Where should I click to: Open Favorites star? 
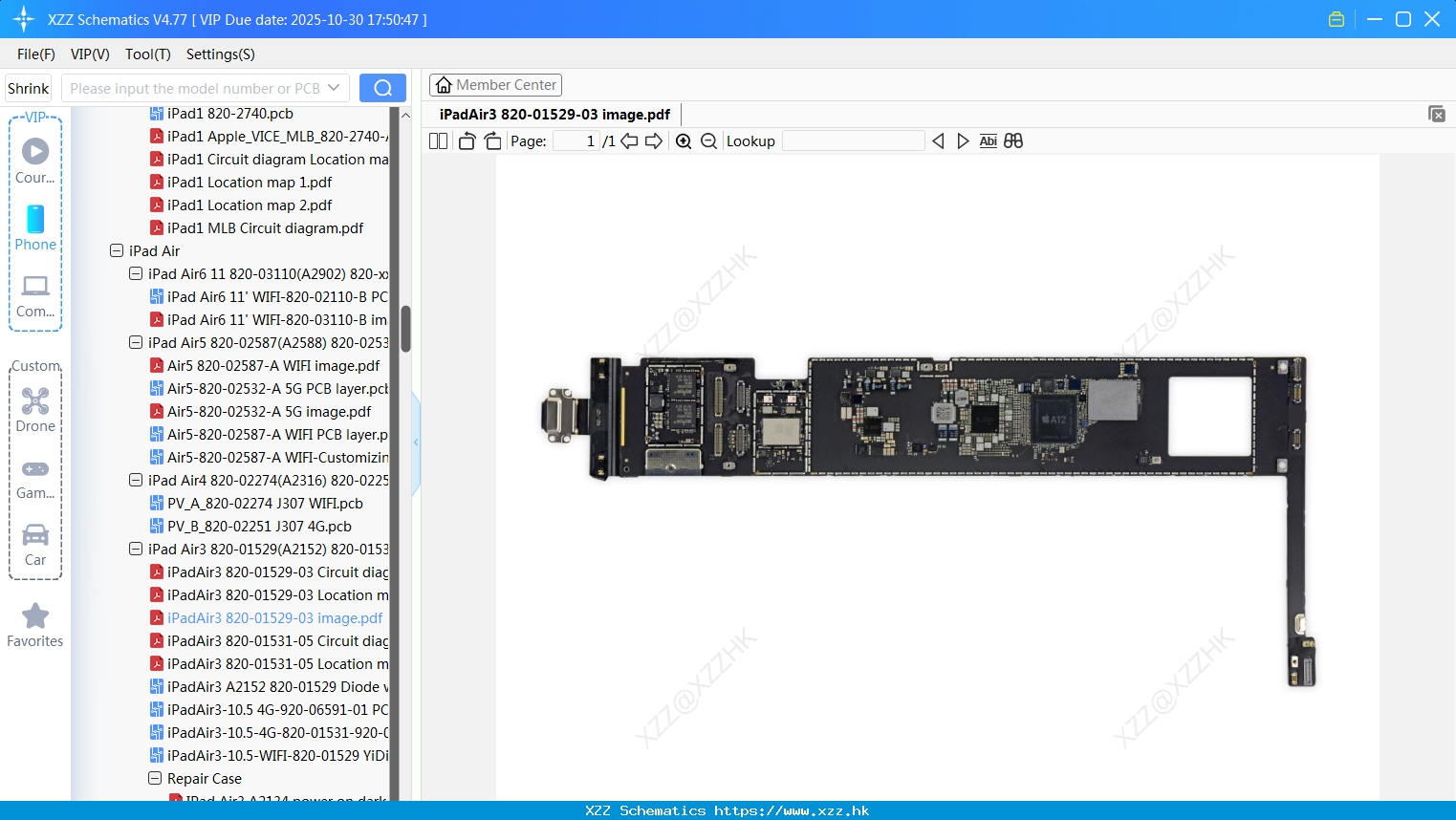pyautogui.click(x=35, y=625)
